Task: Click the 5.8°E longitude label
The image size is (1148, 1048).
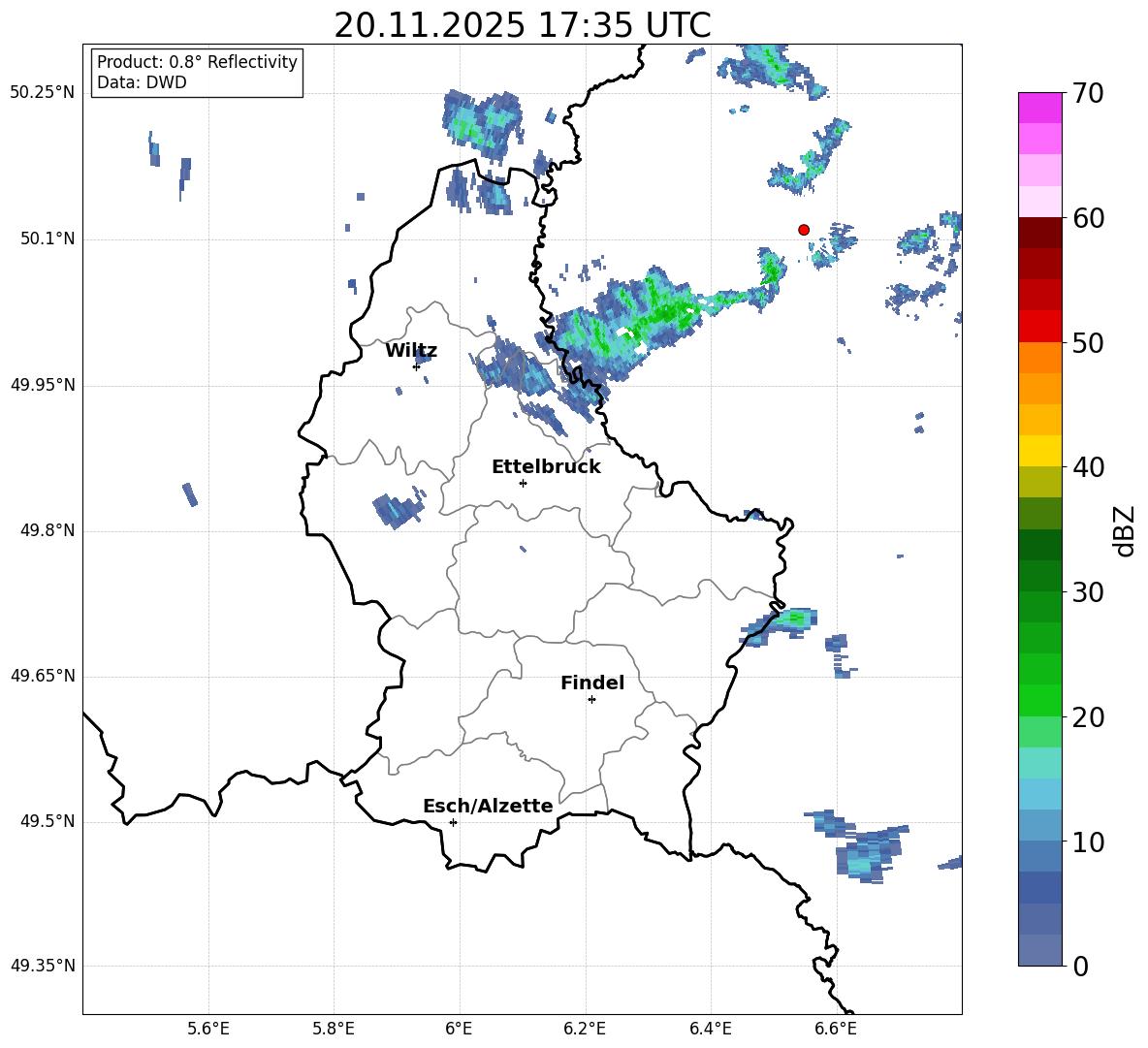Action: pos(334,1029)
